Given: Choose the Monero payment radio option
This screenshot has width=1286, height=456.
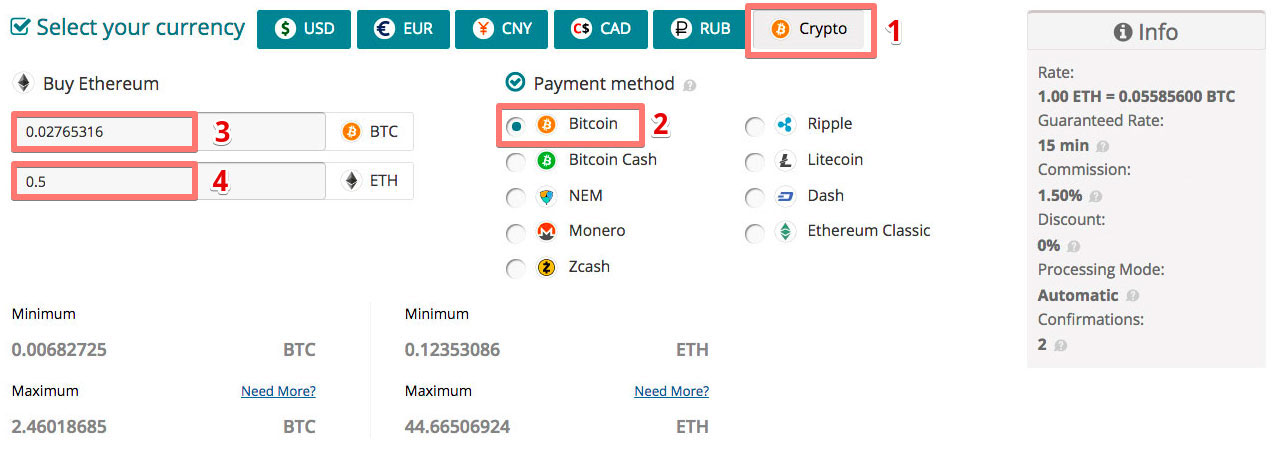Looking at the screenshot, I should click(515, 234).
